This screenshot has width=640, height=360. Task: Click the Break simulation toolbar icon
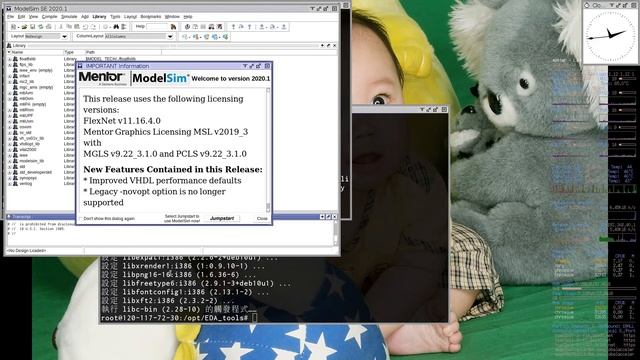click(x=220, y=27)
